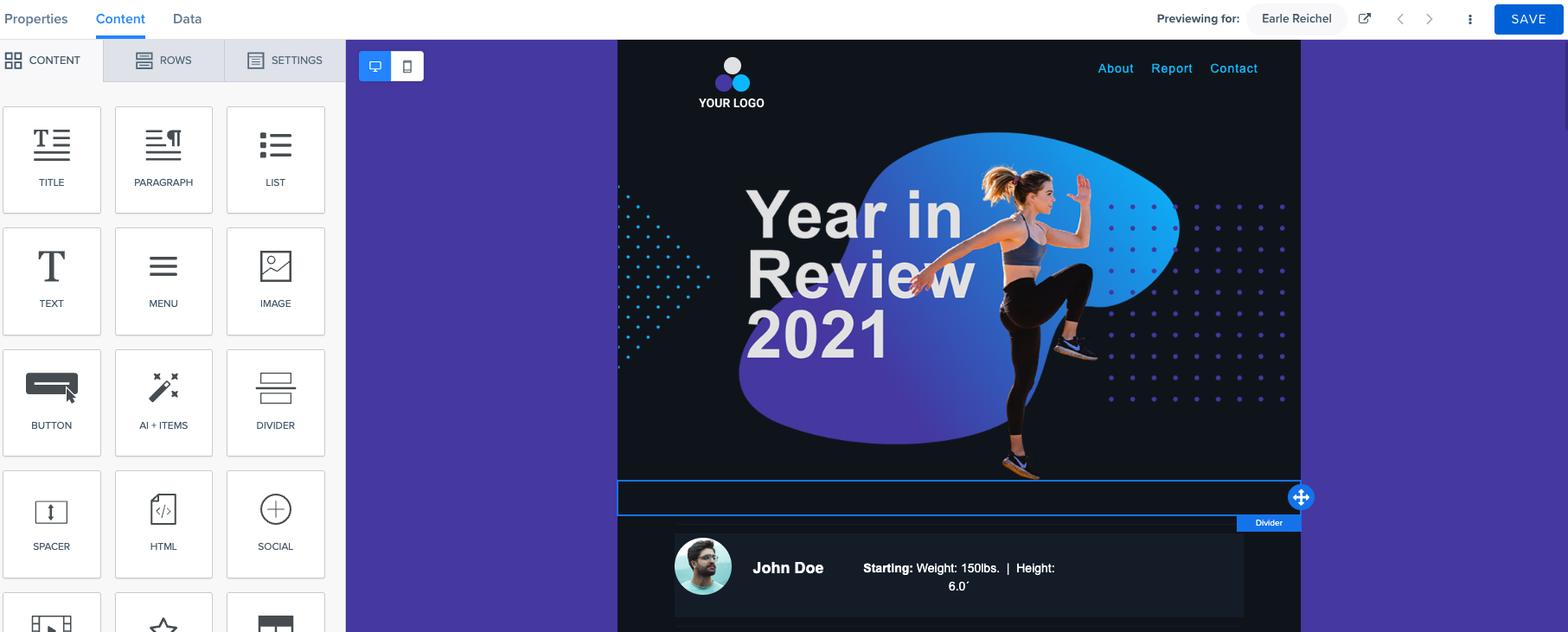The width and height of the screenshot is (1568, 632).
Task: Pick the List content block
Action: 275,159
